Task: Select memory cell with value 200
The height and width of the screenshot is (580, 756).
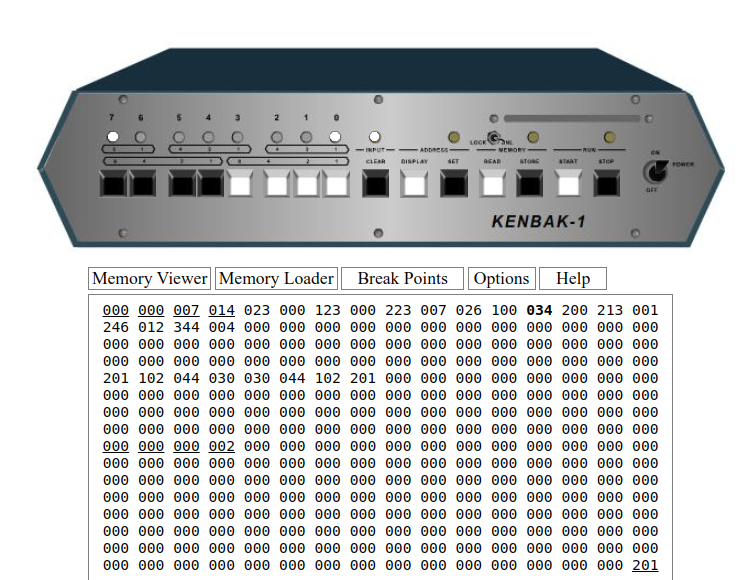Action: pyautogui.click(x=575, y=310)
